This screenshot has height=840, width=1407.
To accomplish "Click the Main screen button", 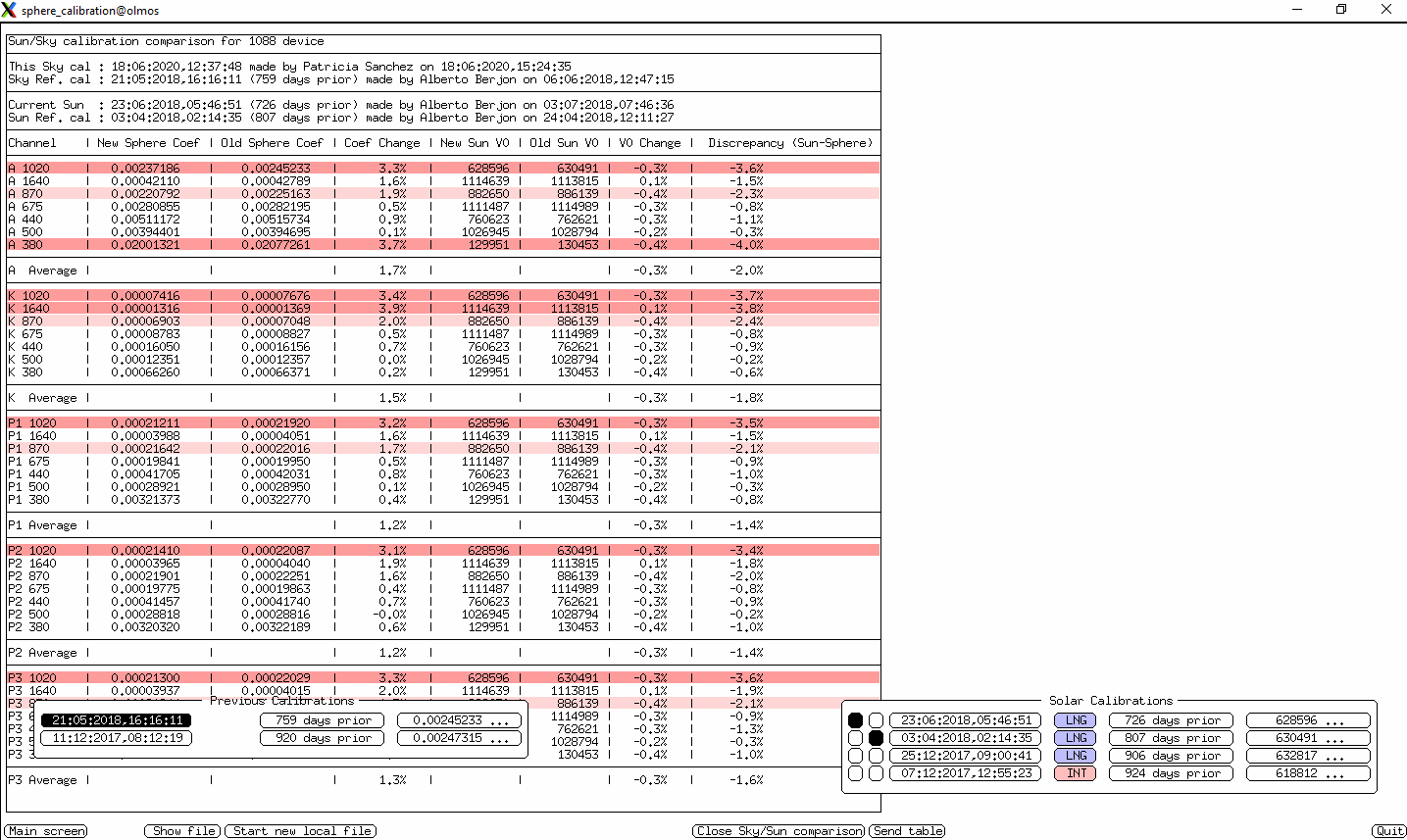I will click(46, 831).
